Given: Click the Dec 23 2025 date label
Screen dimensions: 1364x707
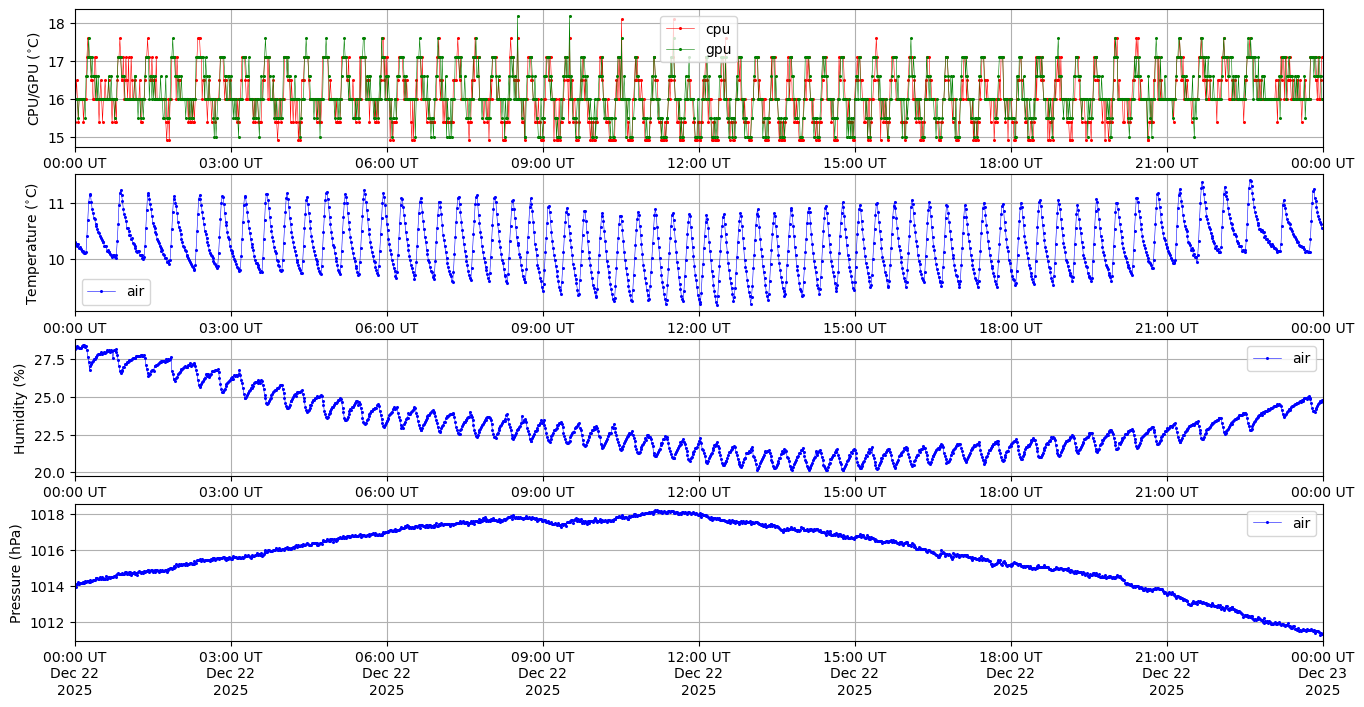Looking at the screenshot, I should (x=1322, y=673).
